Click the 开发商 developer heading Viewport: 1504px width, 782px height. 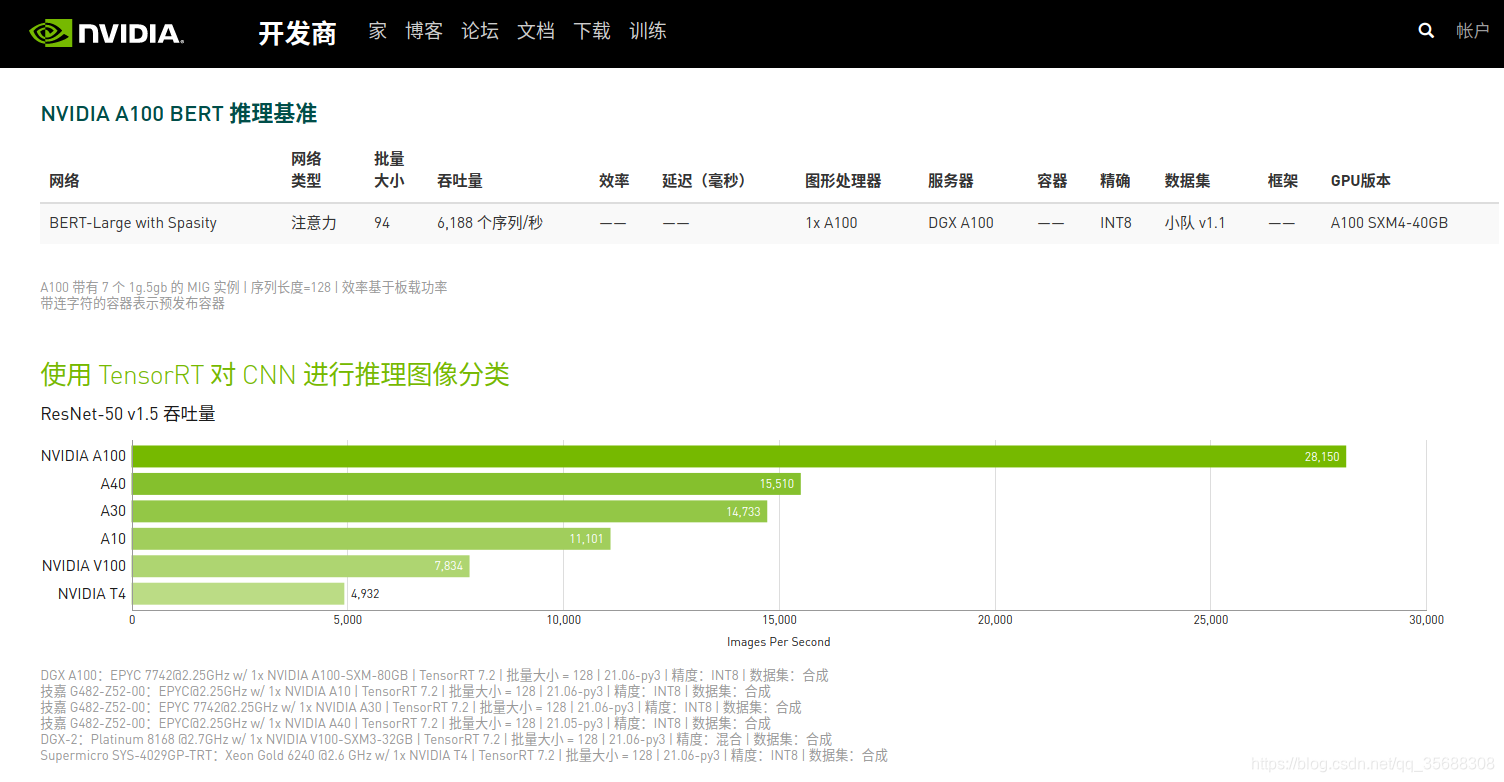click(297, 33)
